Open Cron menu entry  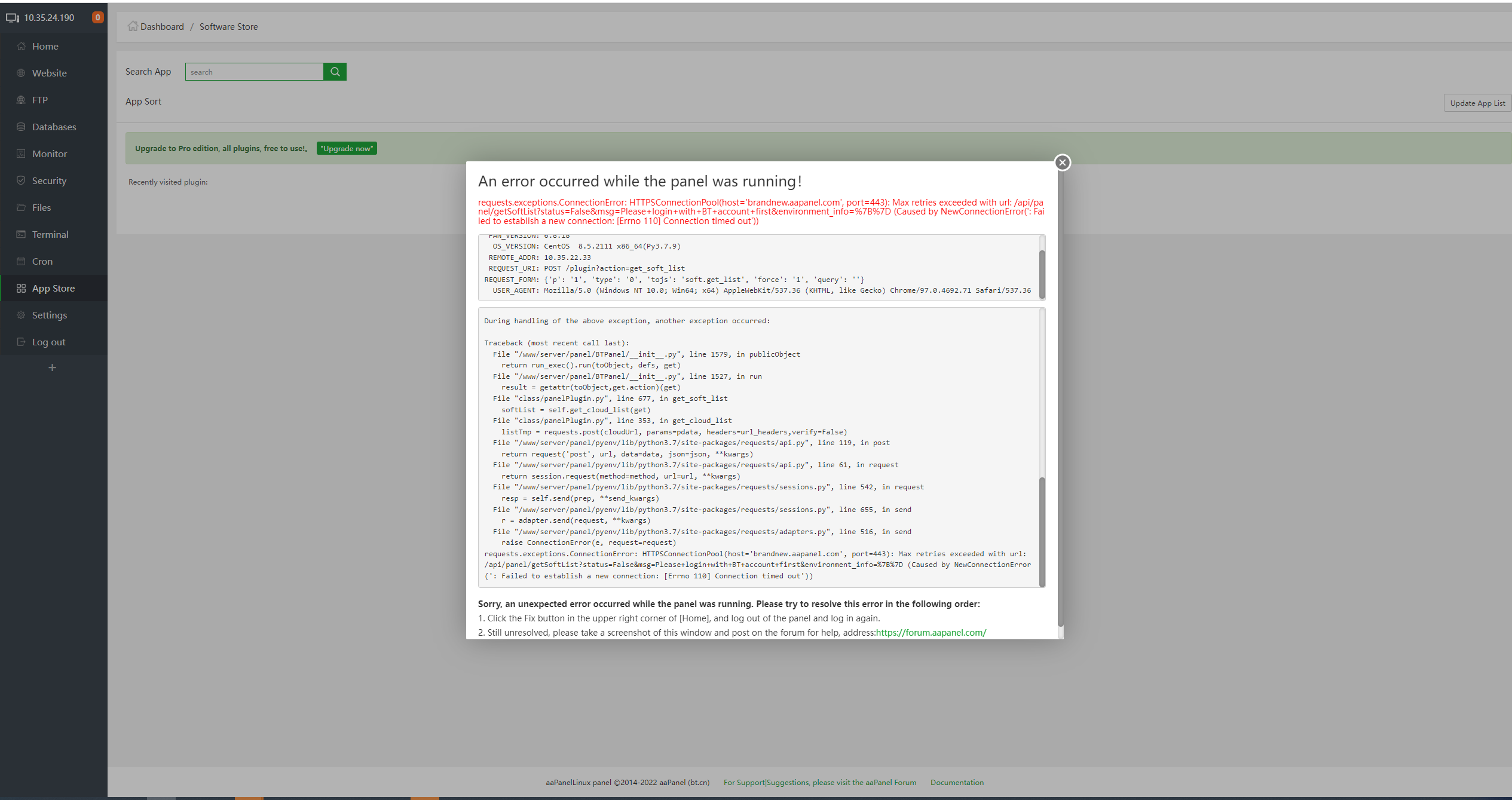42,262
